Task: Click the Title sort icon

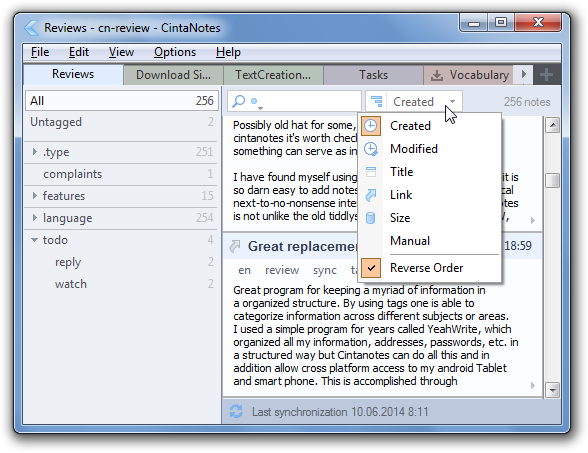Action: (x=371, y=172)
